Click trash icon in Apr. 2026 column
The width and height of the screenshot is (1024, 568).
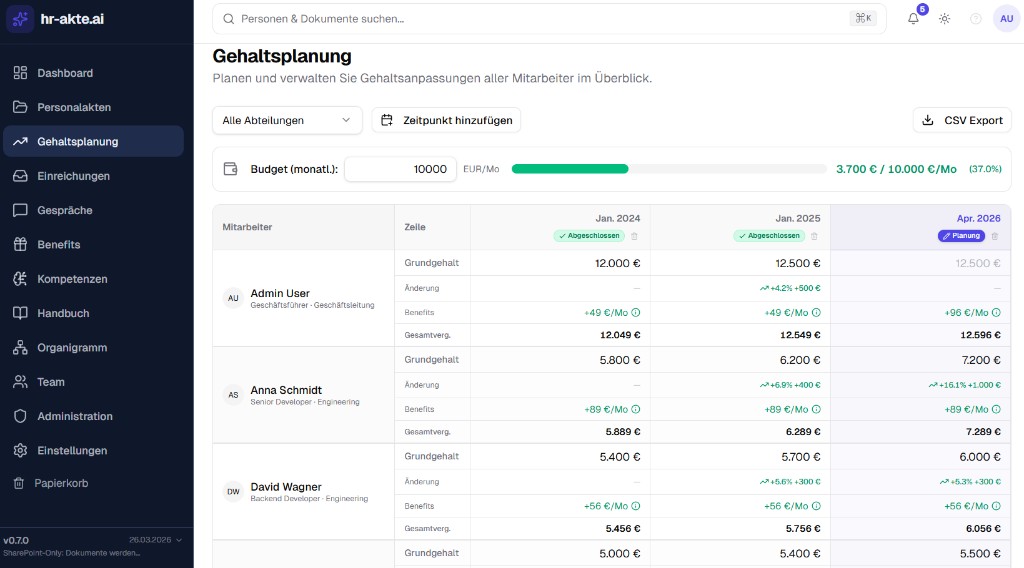[x=994, y=236]
